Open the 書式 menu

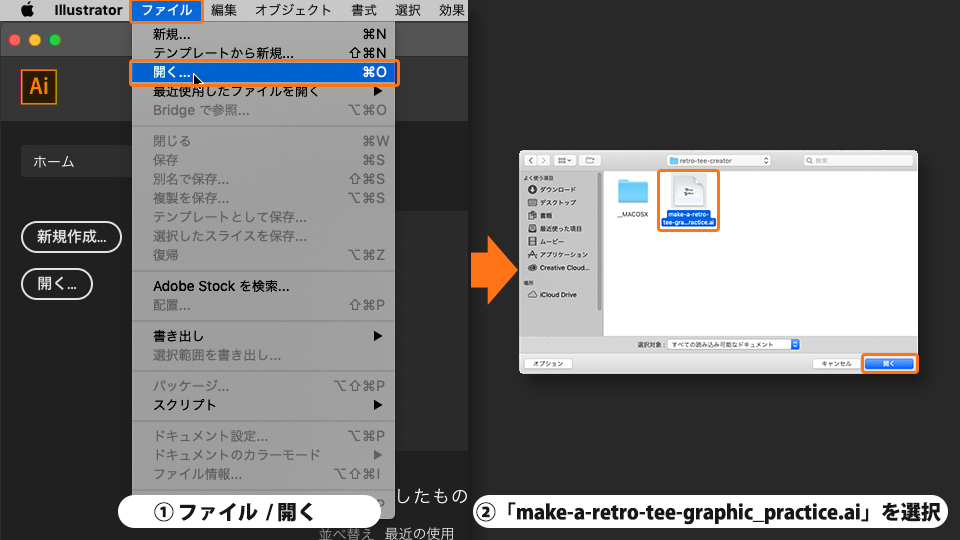pos(364,10)
